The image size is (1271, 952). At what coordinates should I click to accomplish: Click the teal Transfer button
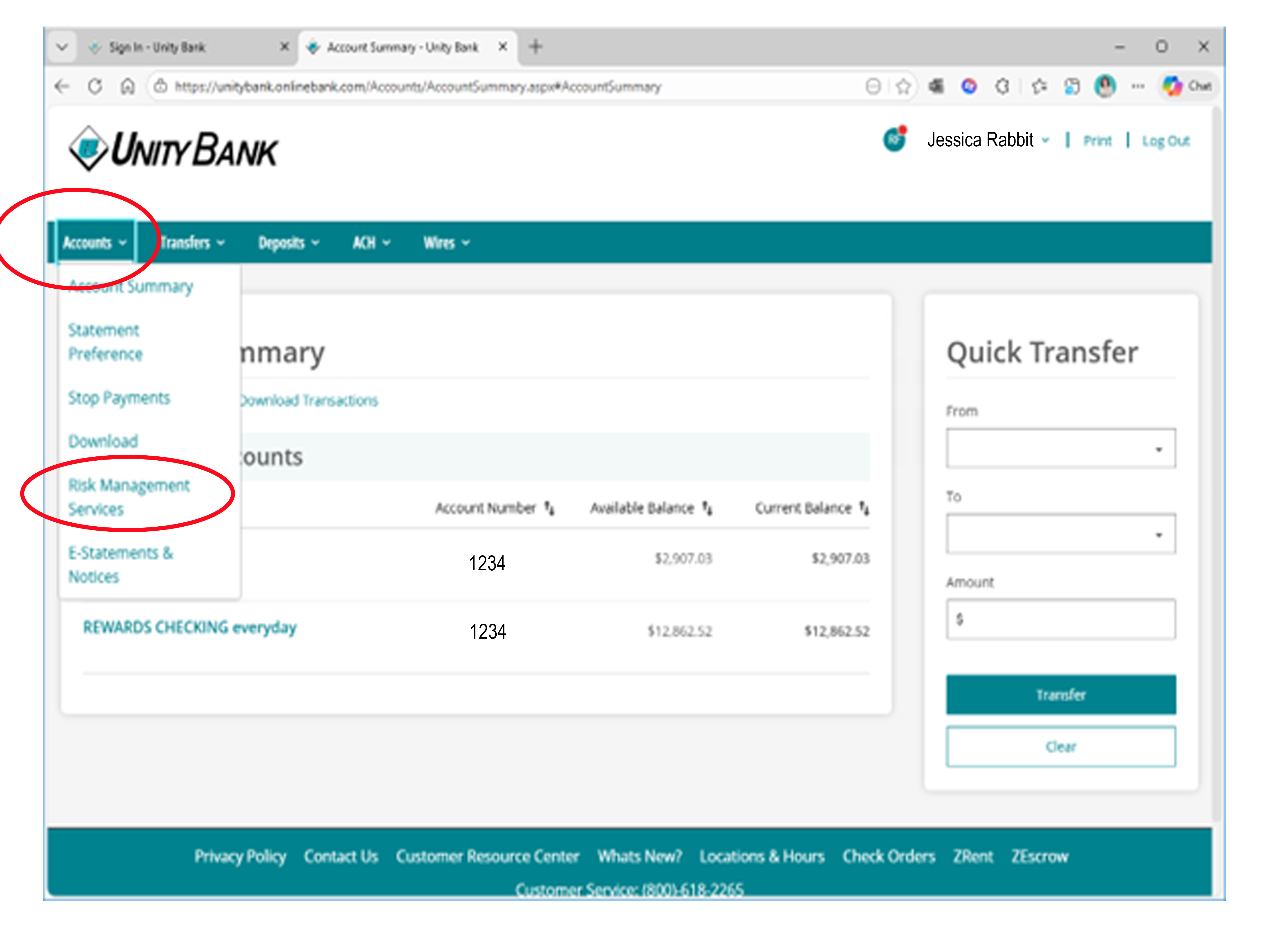point(1061,695)
